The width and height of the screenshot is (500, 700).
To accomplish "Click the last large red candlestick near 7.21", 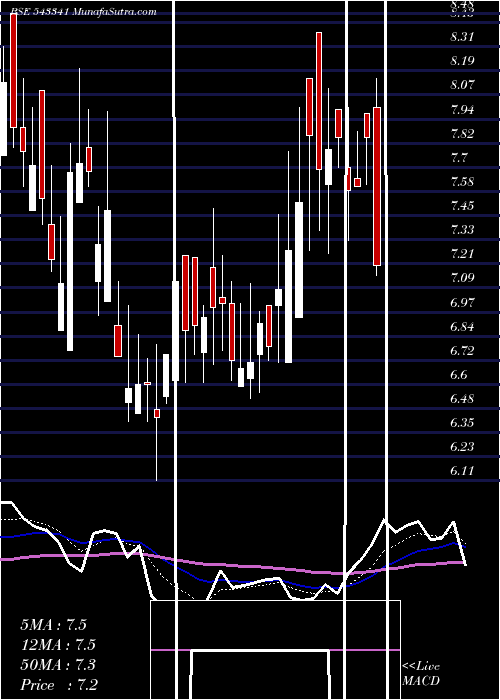I will click(x=377, y=186).
